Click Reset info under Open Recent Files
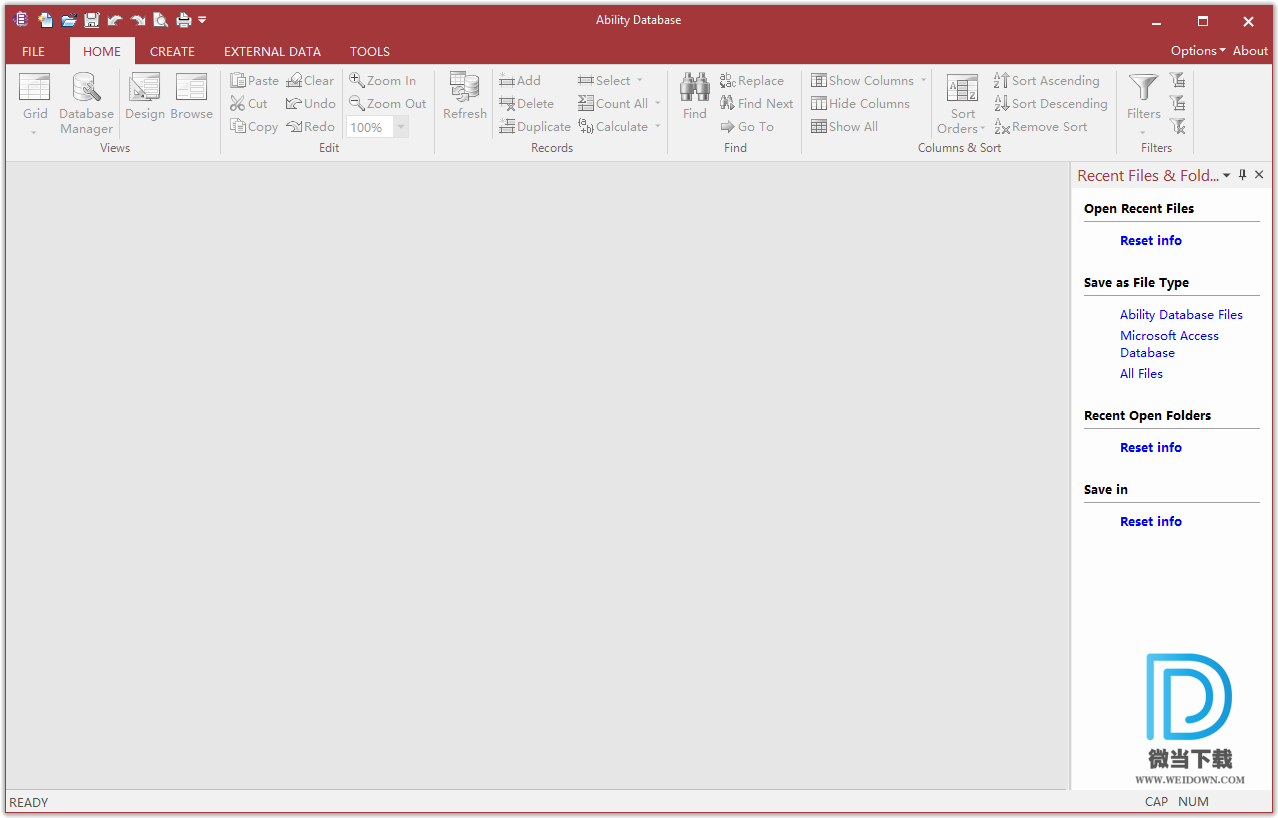 click(1150, 241)
